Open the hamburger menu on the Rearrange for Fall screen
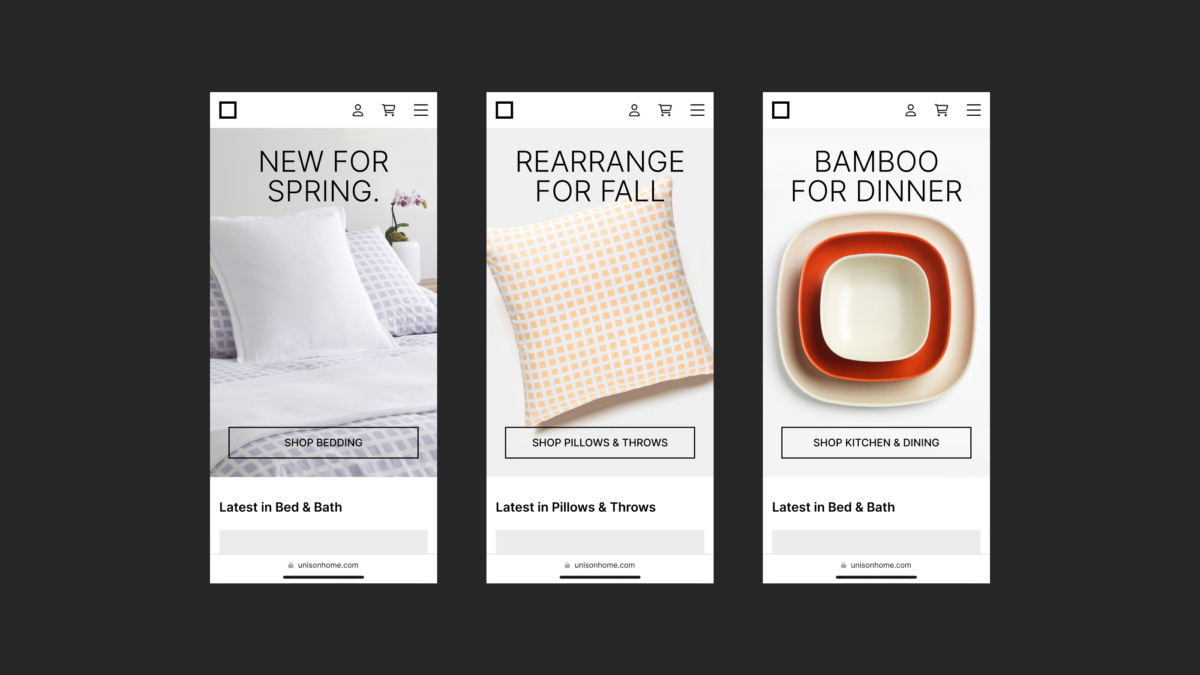1200x675 pixels. [x=697, y=110]
